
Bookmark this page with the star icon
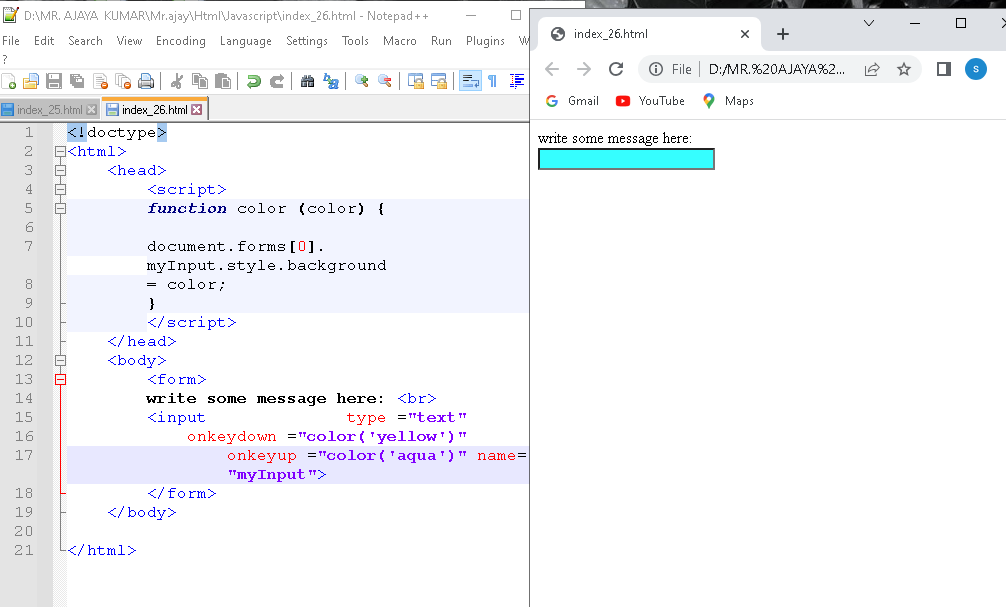click(x=904, y=69)
